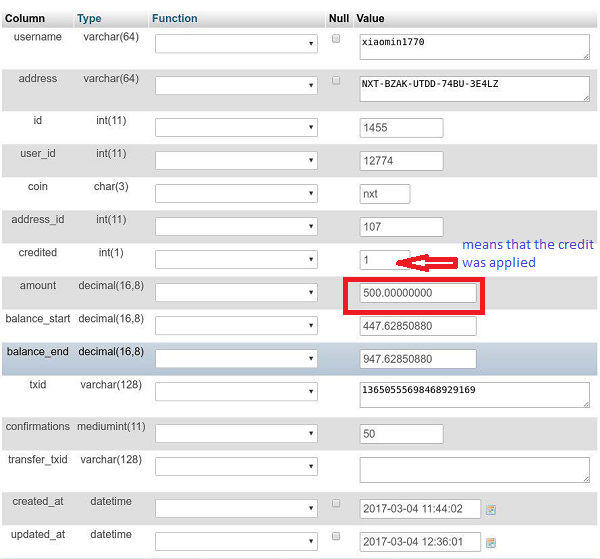Open the Function dropdown for username
Viewport: 600px width, 559px height.
coord(236,44)
